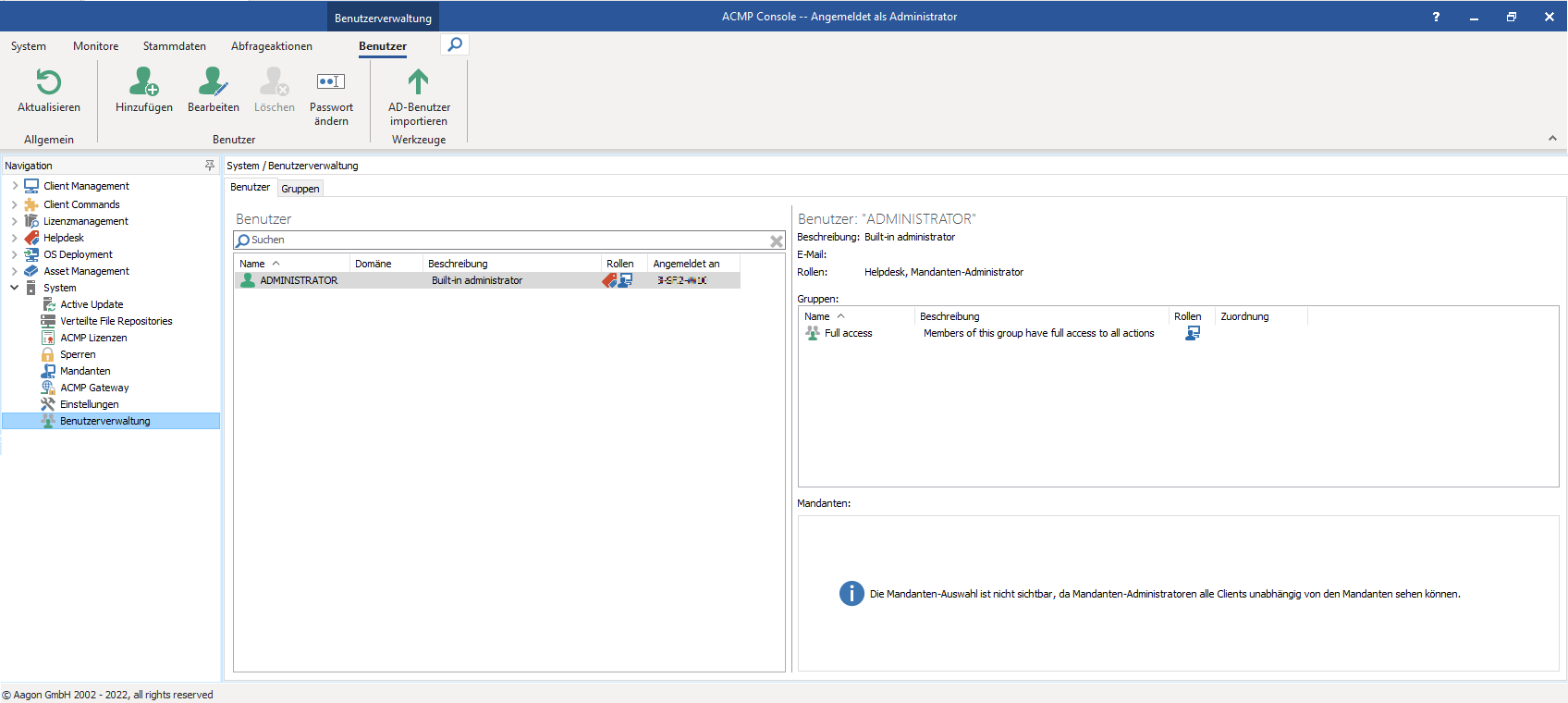Collapse the ribbon with the chevron
Screen dimensions: 1568x703
(x=1552, y=138)
